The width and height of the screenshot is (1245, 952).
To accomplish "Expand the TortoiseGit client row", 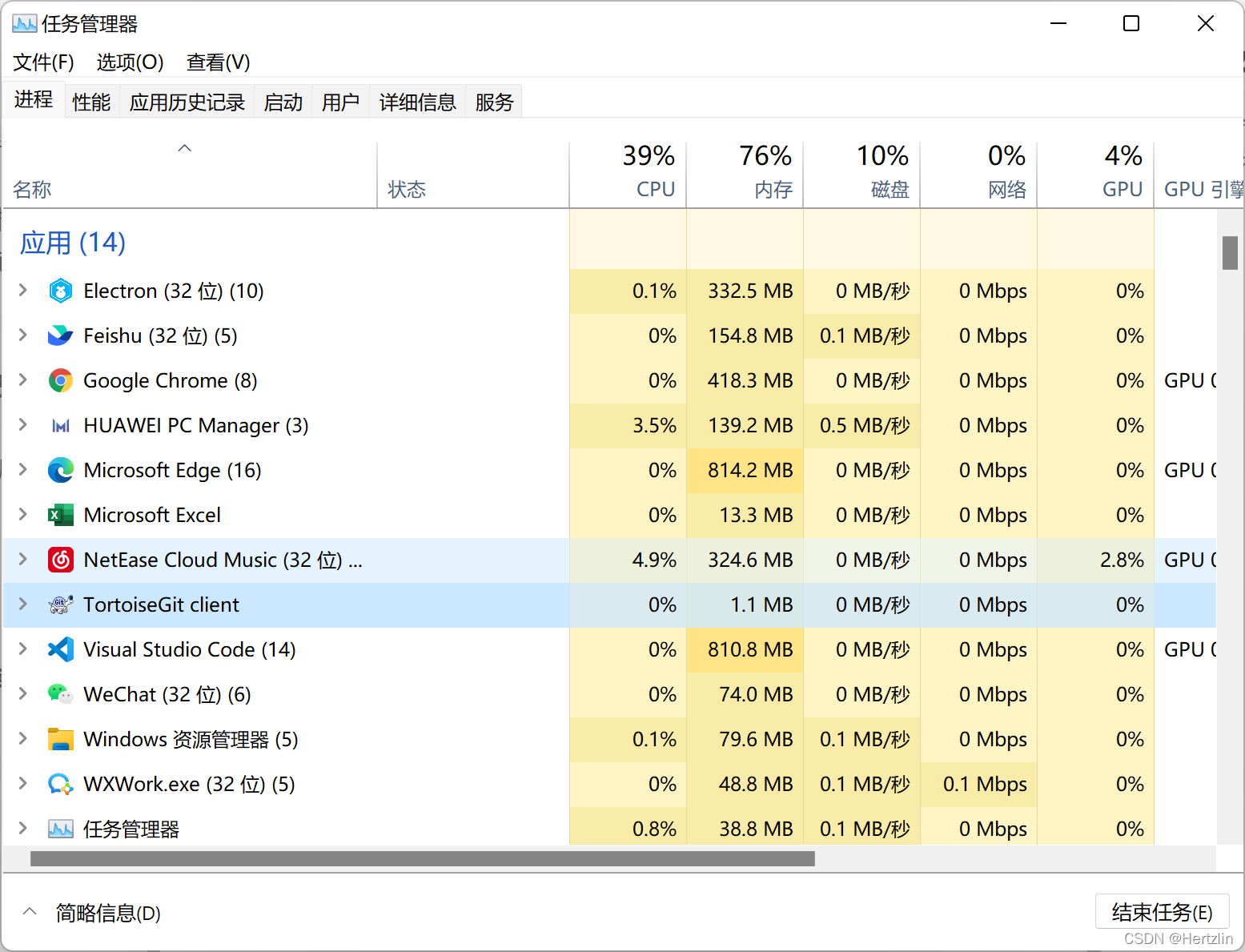I will pyautogui.click(x=23, y=604).
